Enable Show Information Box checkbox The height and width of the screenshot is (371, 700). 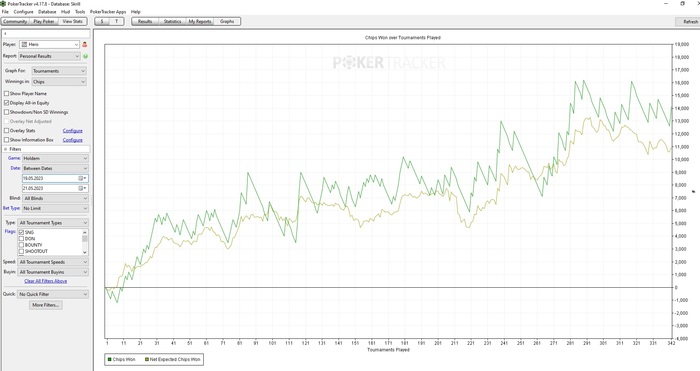(x=6, y=140)
